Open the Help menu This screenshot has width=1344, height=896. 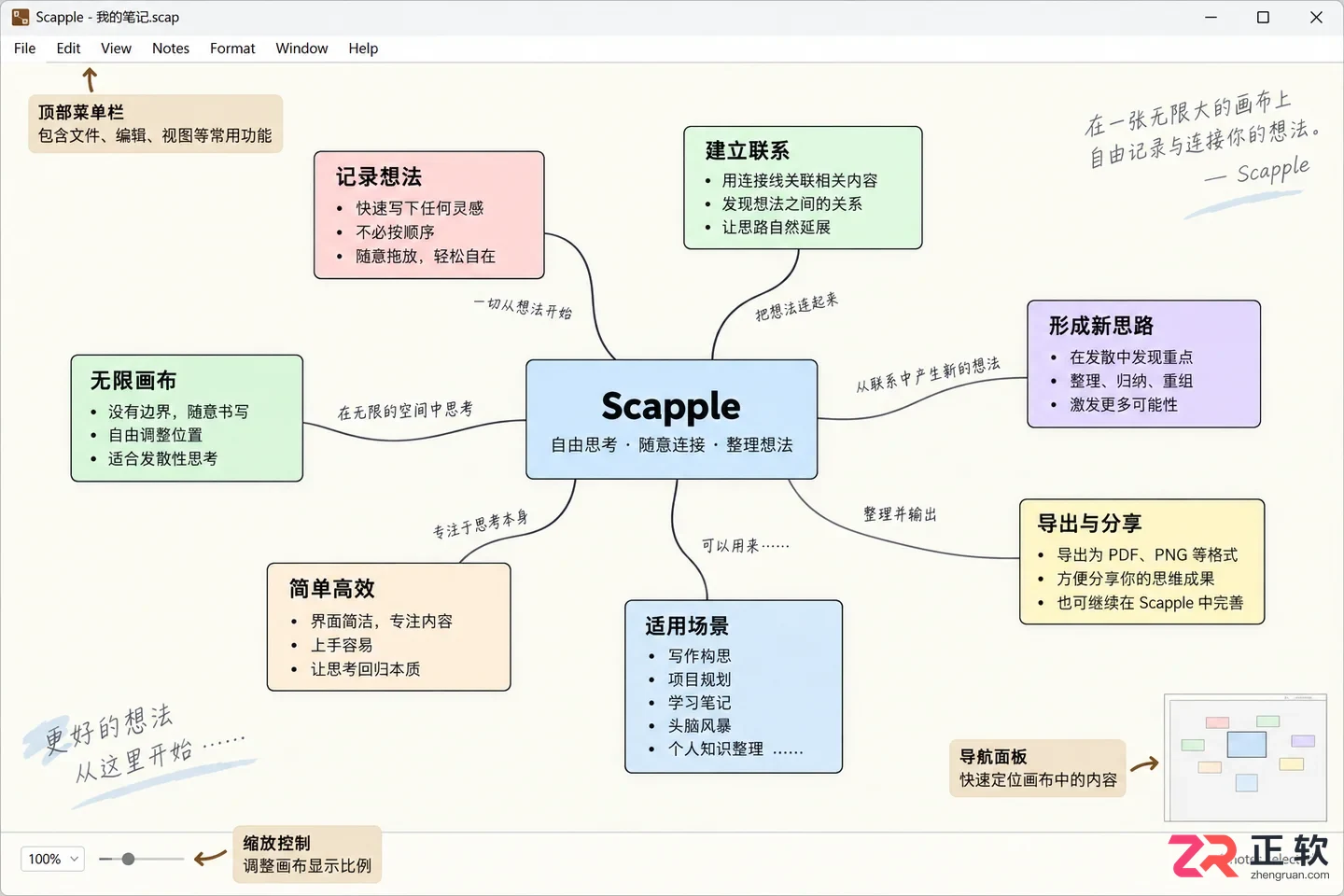point(363,49)
